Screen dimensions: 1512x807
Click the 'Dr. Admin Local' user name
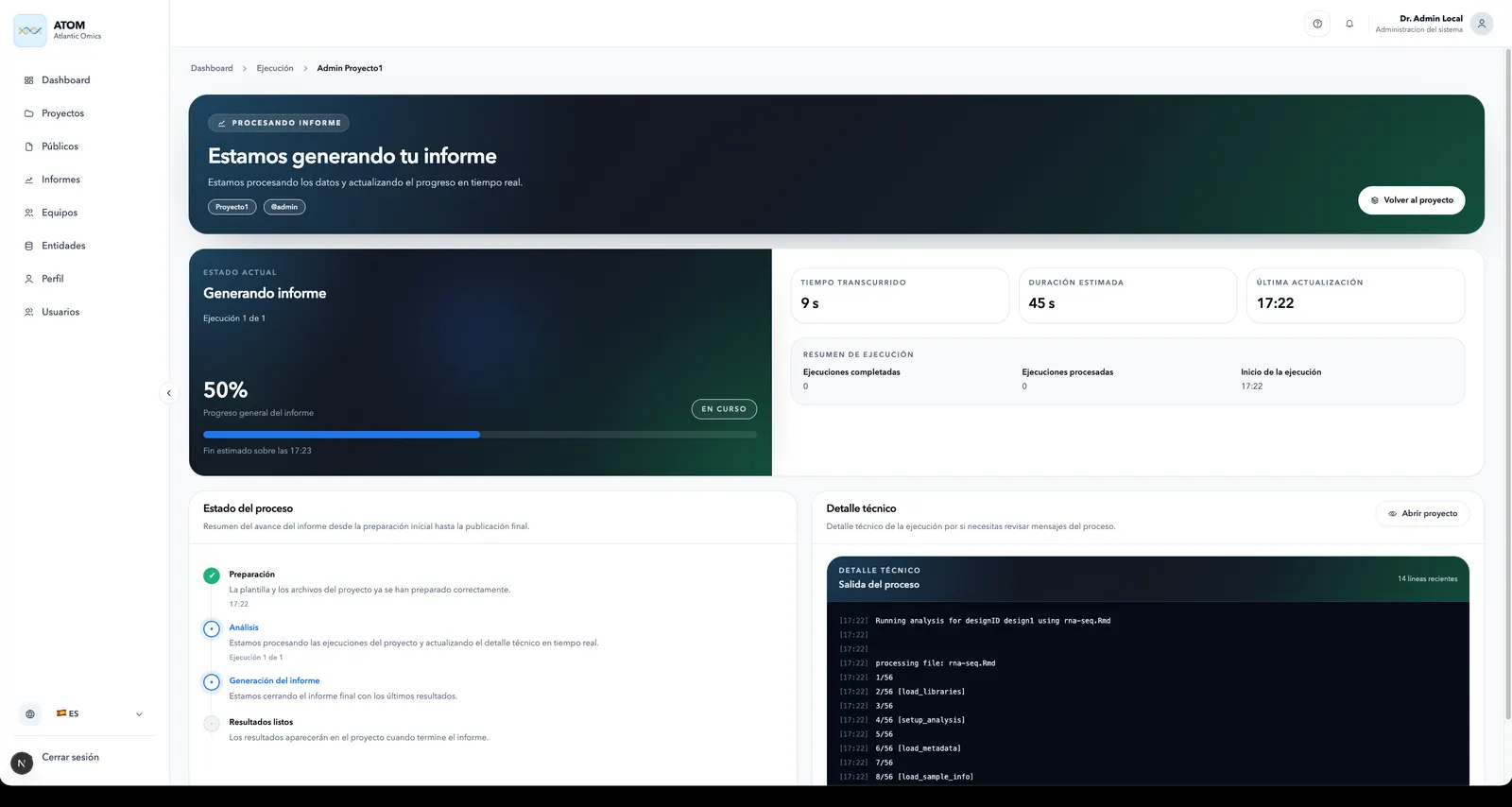[x=1431, y=18]
